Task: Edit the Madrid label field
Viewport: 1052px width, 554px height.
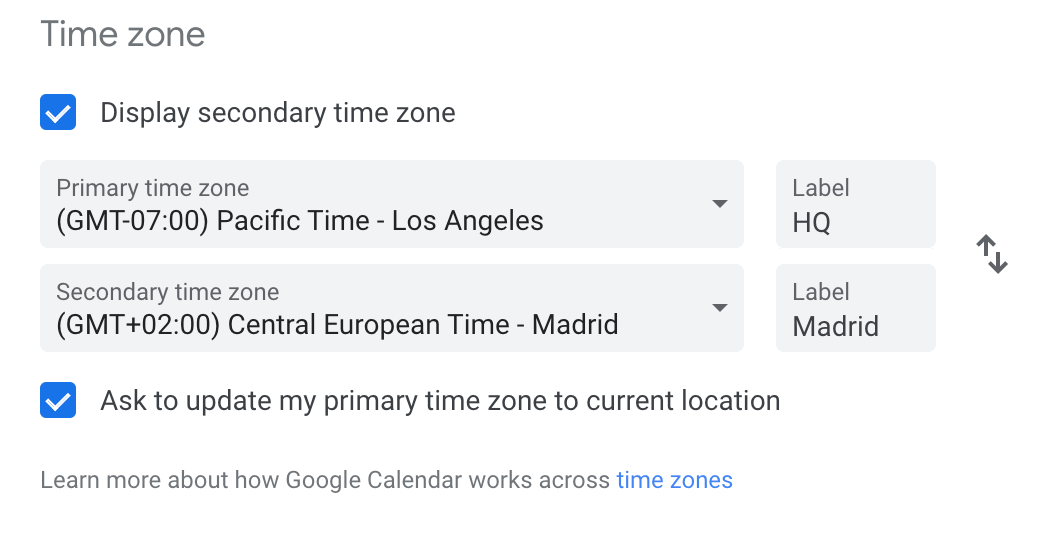Action: tap(855, 308)
